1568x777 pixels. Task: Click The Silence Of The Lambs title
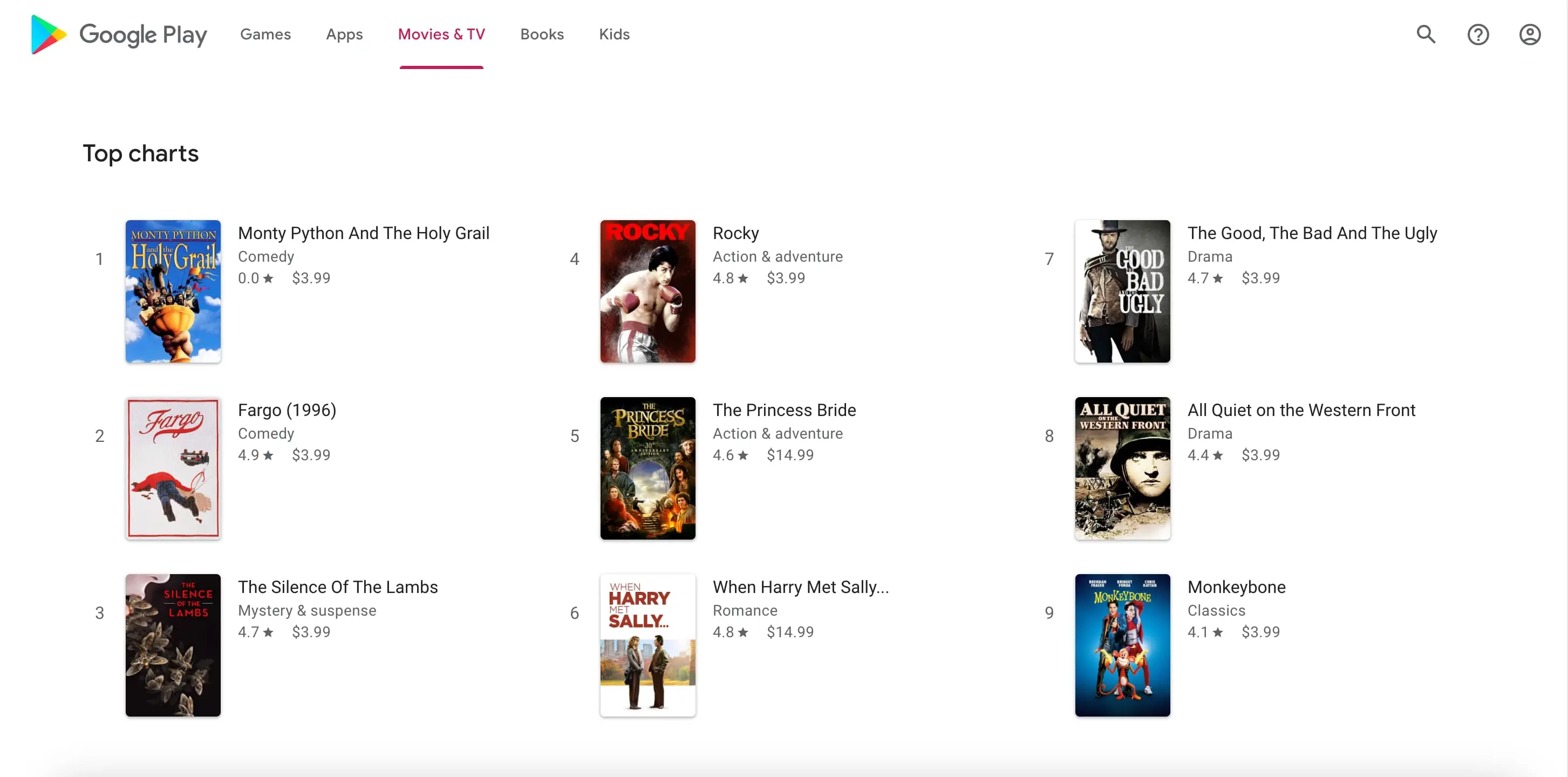(x=338, y=587)
